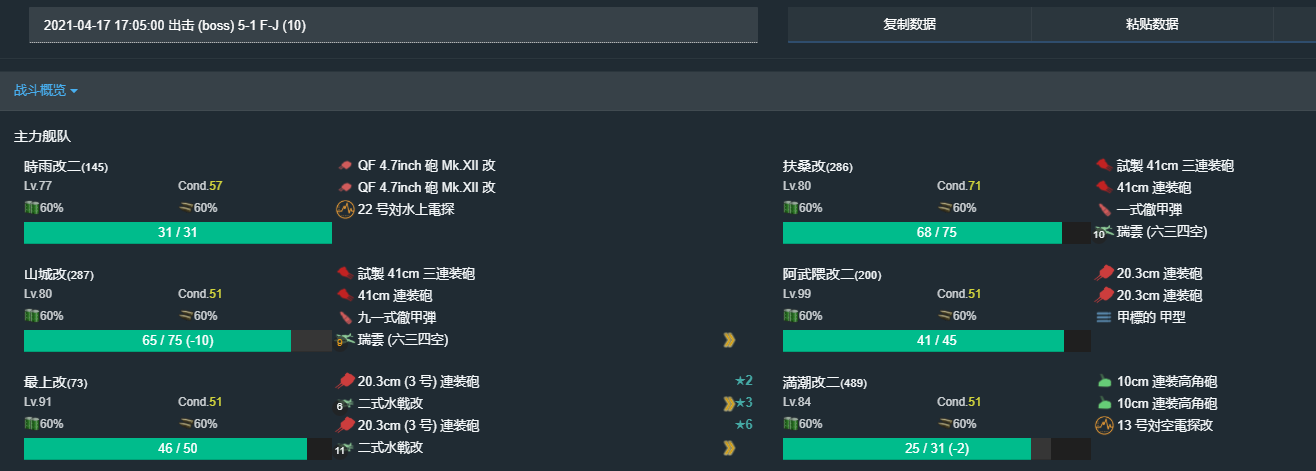
Task: Click 阿武隈改二 HP bar 41 / 45
Action: [937, 341]
